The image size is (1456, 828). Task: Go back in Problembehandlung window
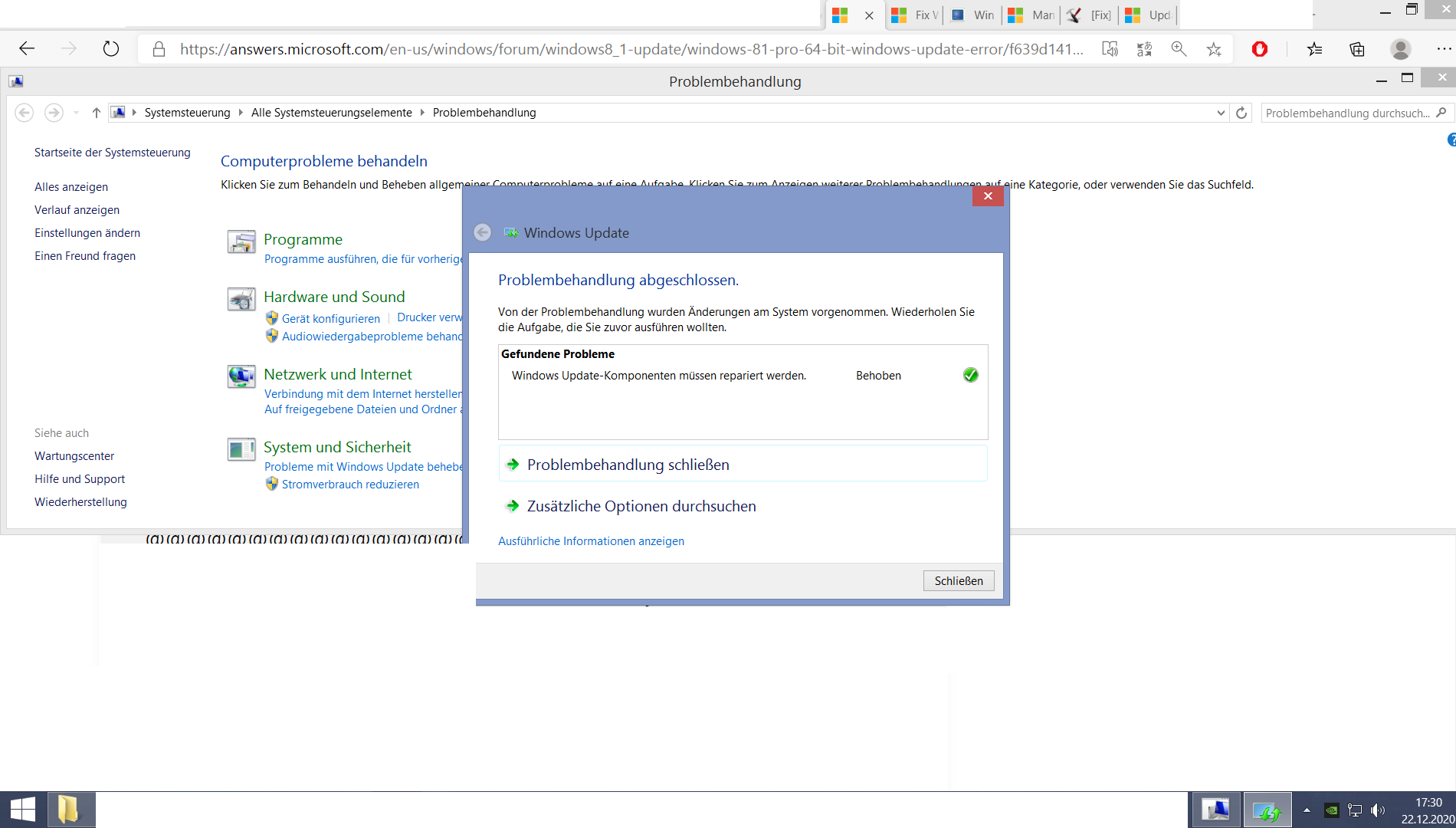pos(24,113)
